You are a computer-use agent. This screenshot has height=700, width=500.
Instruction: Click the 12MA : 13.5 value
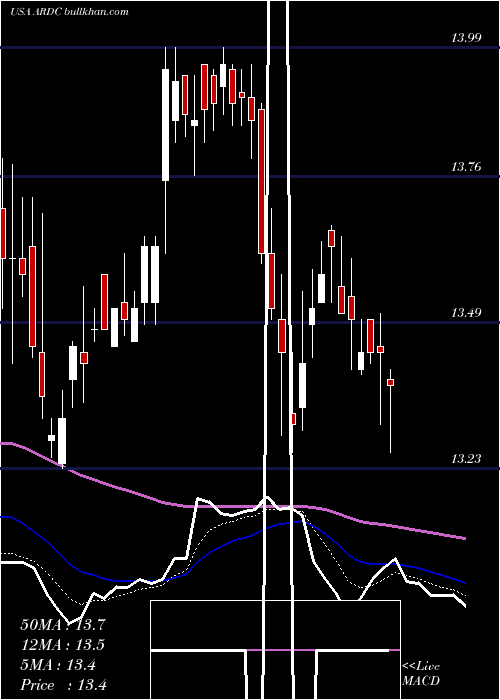click(x=63, y=645)
